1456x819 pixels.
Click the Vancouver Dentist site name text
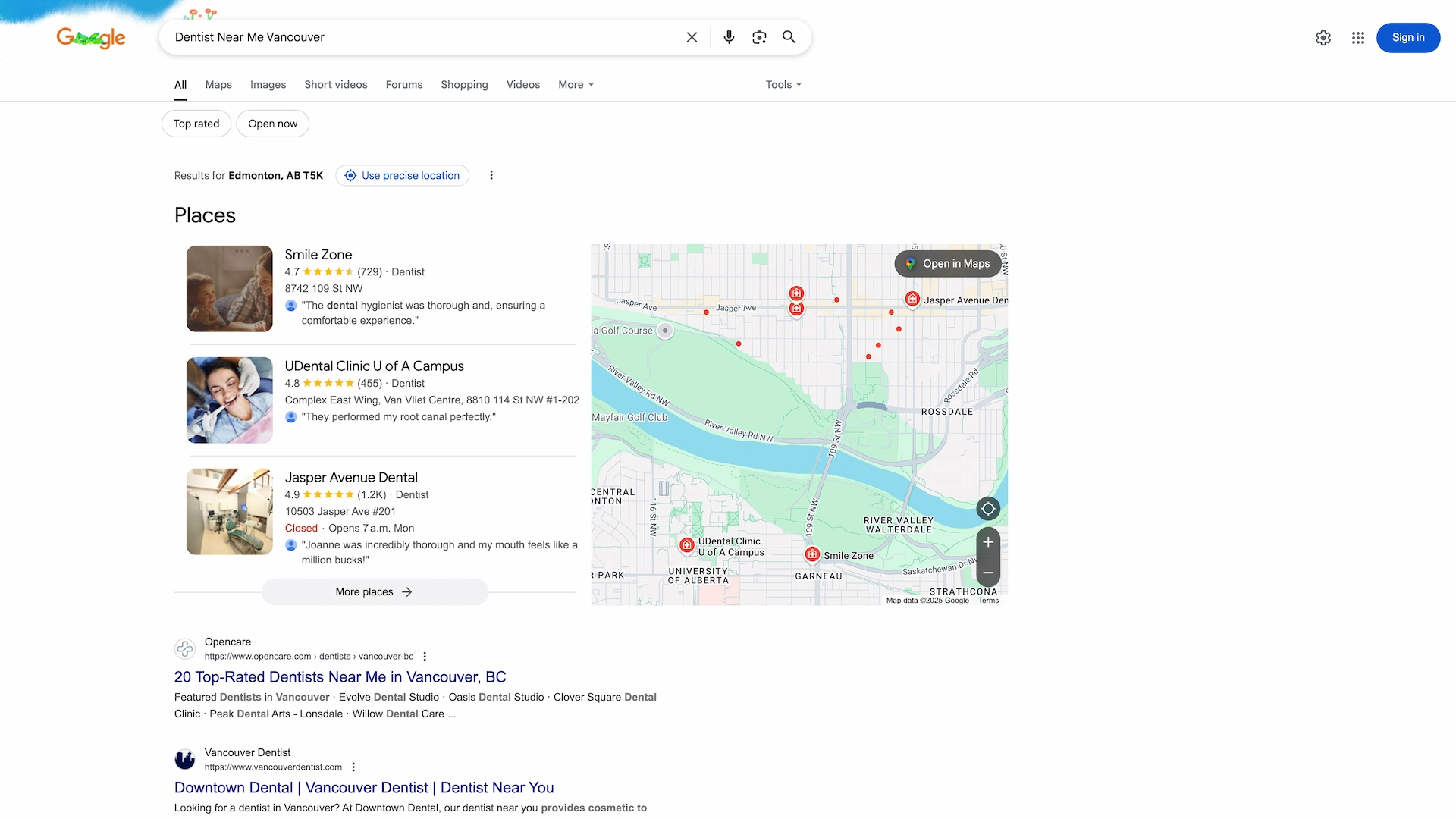coord(247,753)
